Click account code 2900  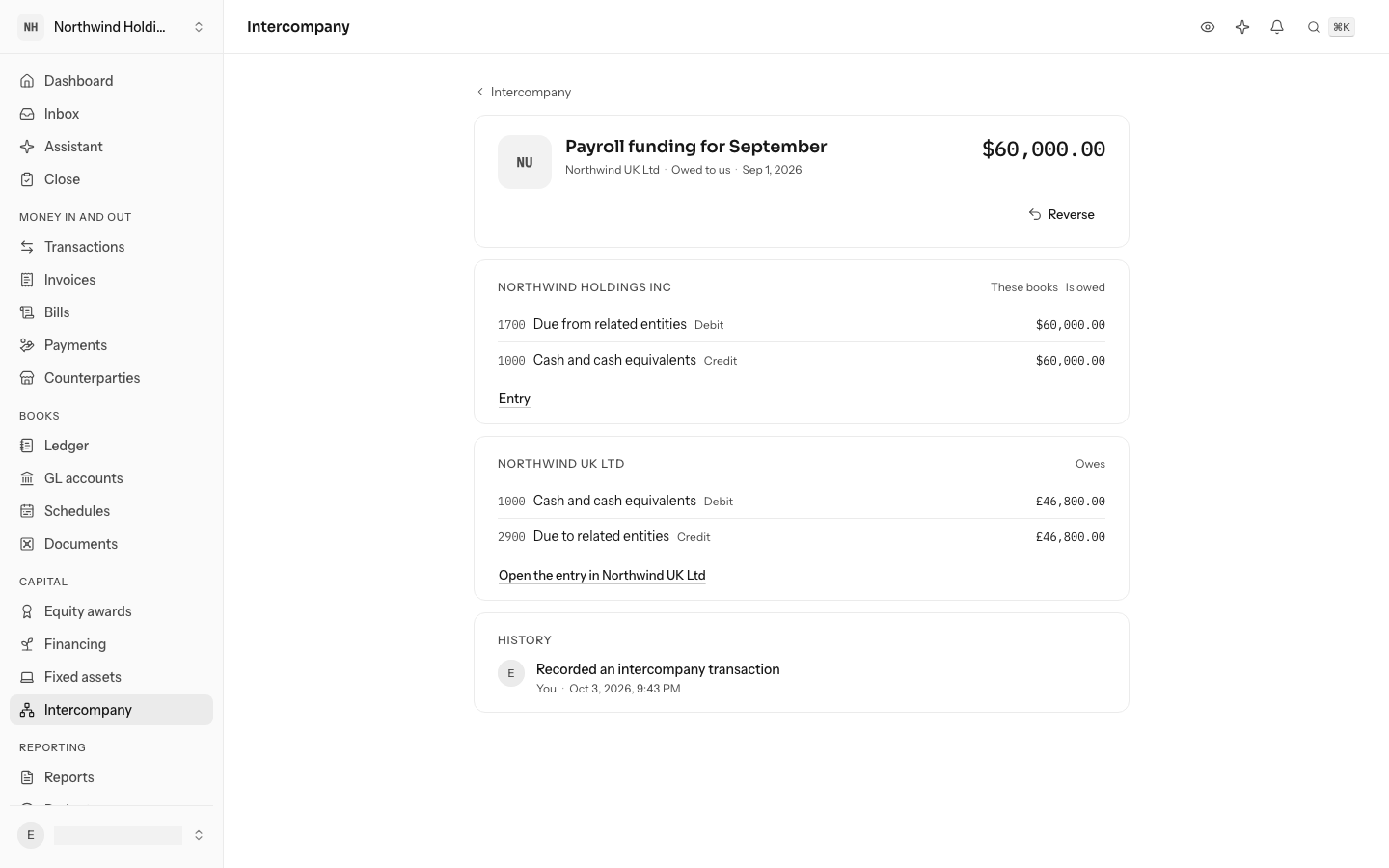pos(511,537)
